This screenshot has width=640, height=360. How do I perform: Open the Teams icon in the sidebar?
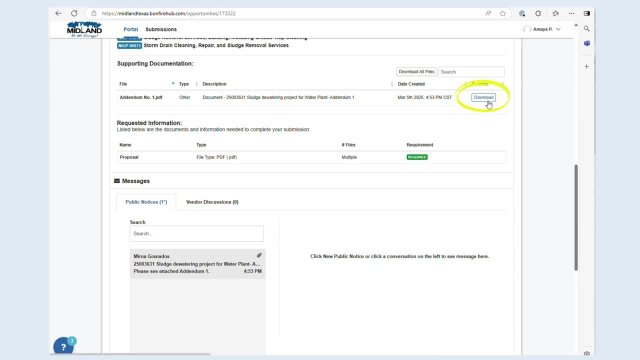[587, 43]
